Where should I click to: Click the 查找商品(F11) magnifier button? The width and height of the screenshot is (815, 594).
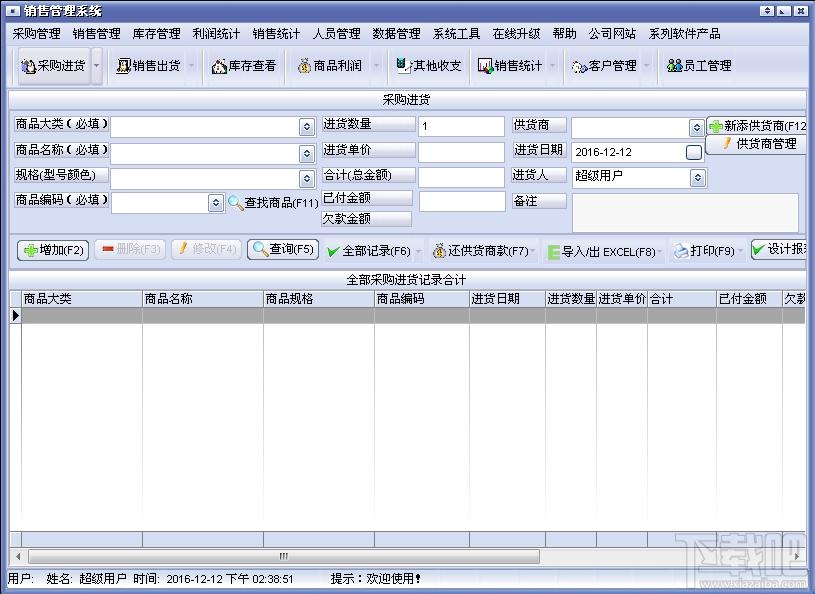click(273, 203)
